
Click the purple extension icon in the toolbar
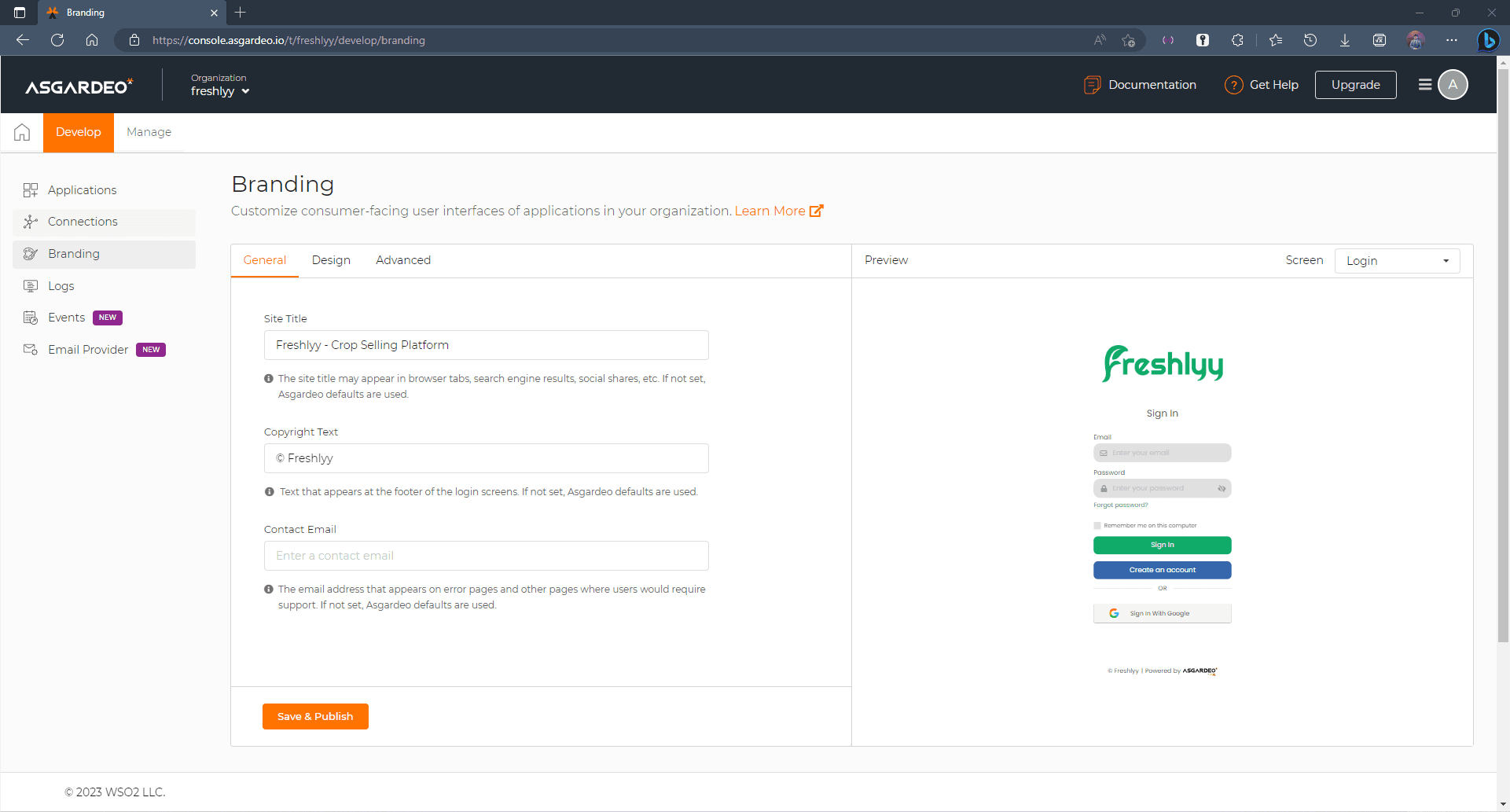[x=1168, y=40]
